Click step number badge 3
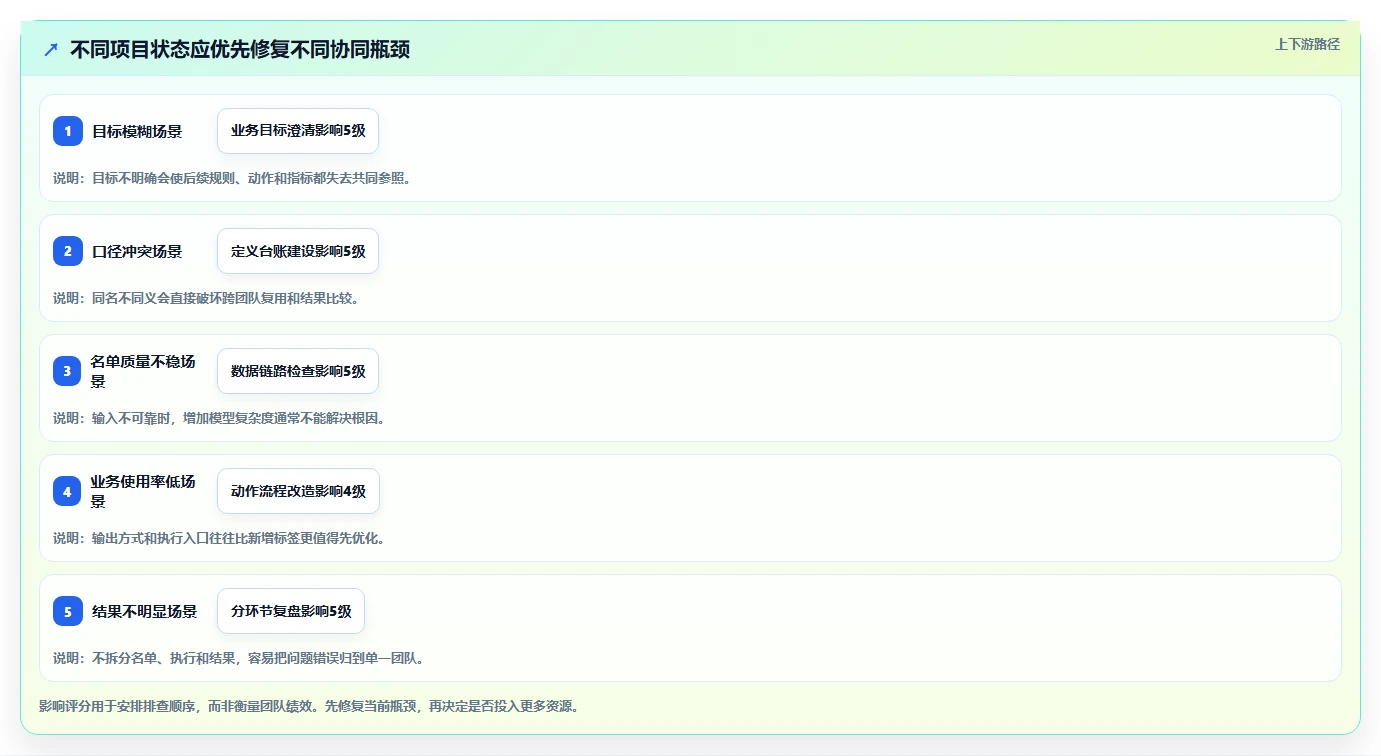Image resolution: width=1381 pixels, height=756 pixels. tap(68, 371)
